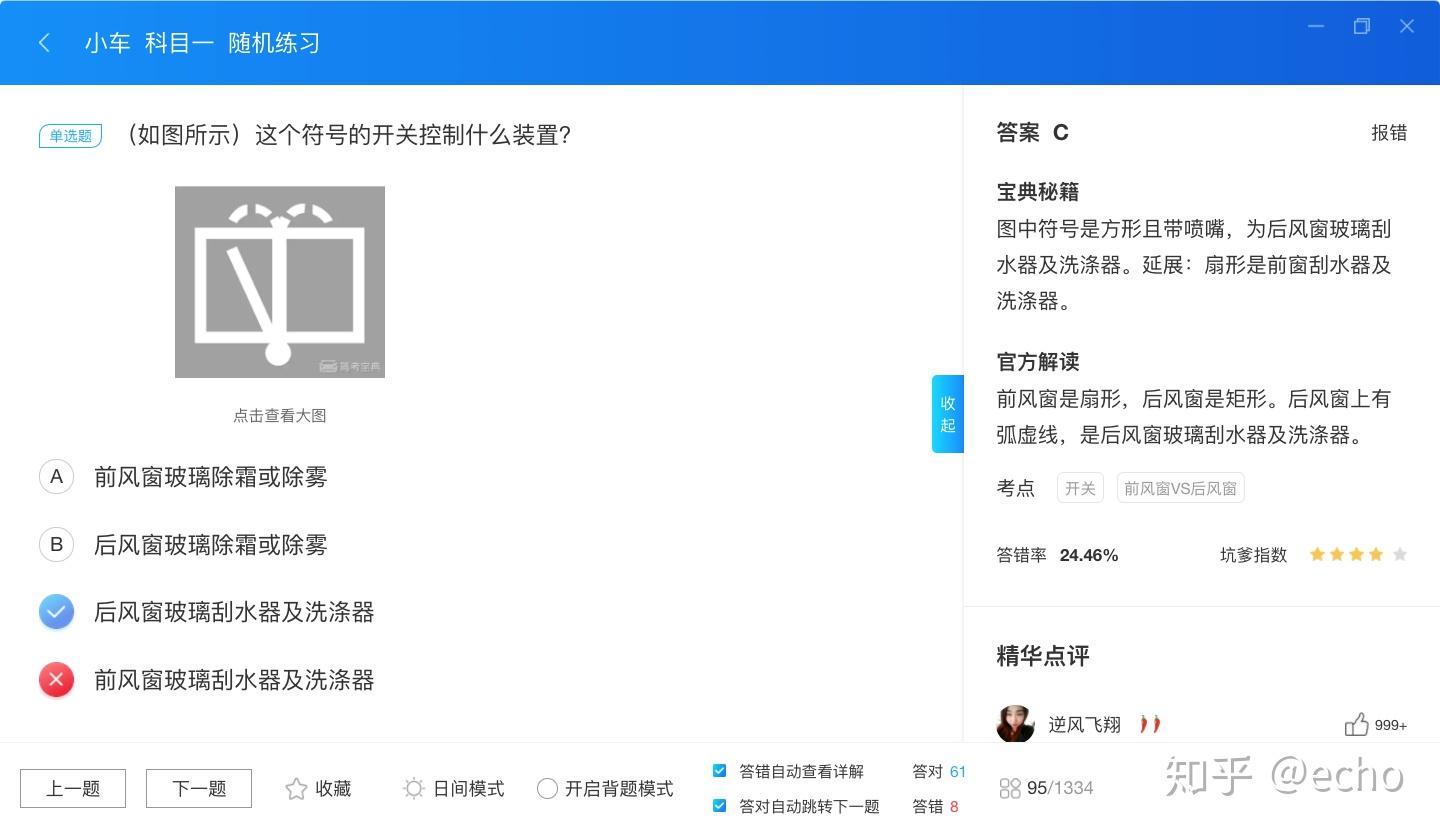Click 点击查看大图 to enlarge the image
The height and width of the screenshot is (834, 1440).
[x=280, y=415]
